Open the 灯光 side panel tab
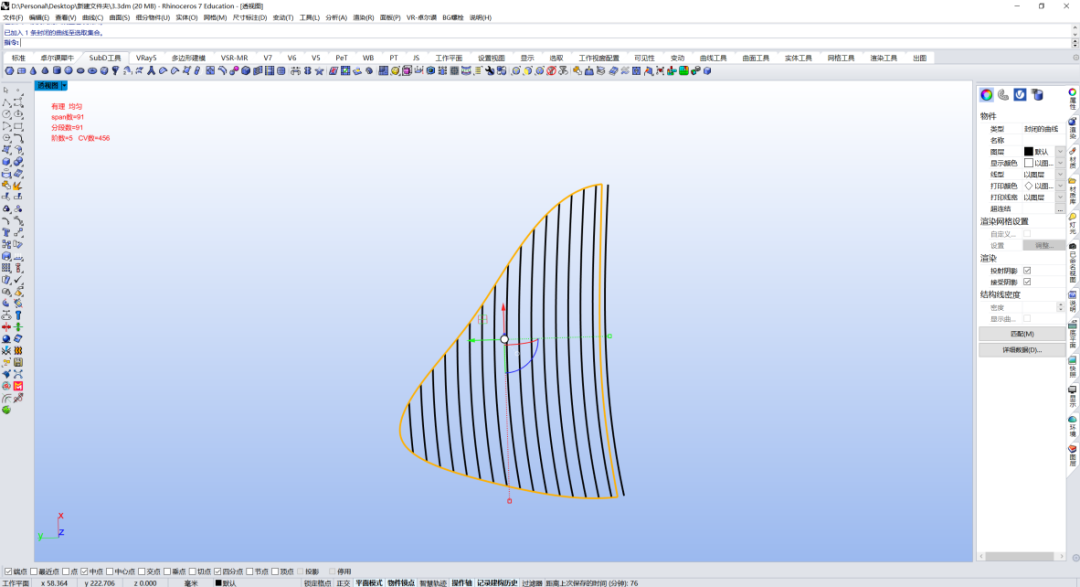 [1072, 225]
